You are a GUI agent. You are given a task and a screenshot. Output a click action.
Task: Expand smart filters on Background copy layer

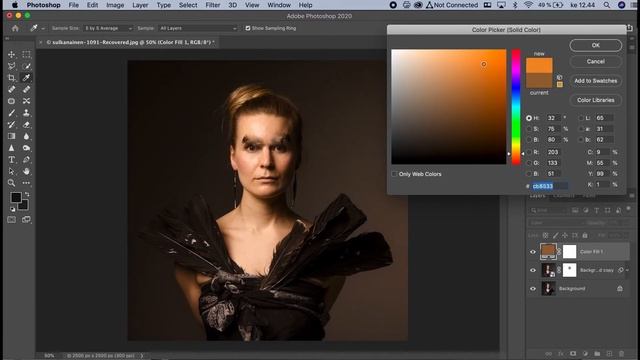627,270
